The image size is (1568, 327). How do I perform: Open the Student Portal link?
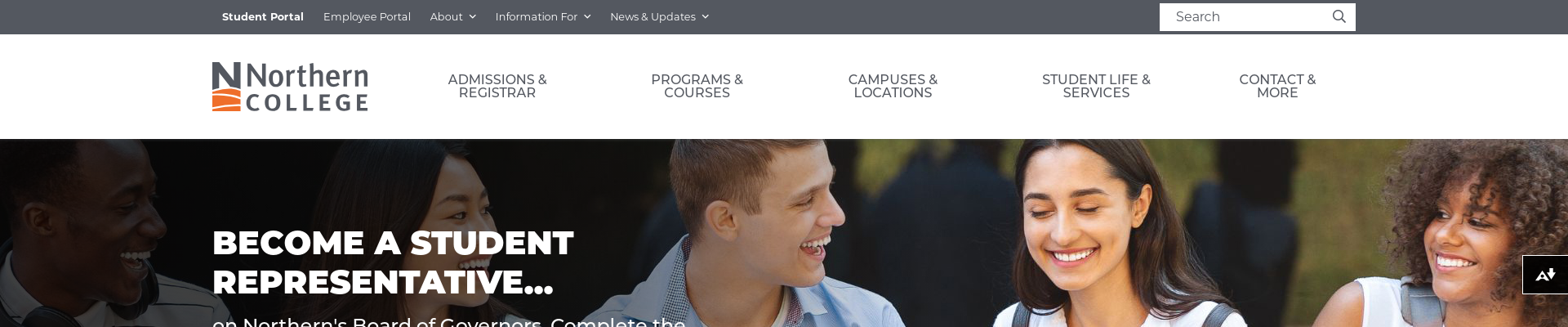263,16
